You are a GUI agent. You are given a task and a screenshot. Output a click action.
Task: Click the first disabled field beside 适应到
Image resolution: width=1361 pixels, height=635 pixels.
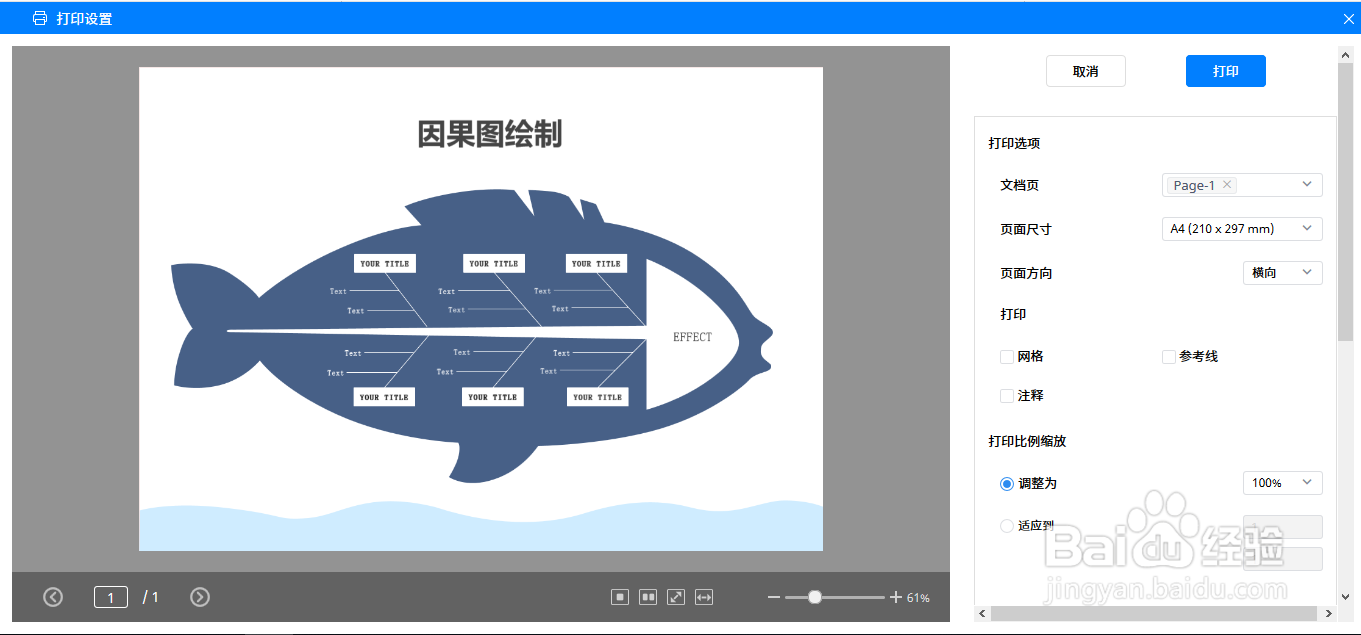pyautogui.click(x=1283, y=527)
